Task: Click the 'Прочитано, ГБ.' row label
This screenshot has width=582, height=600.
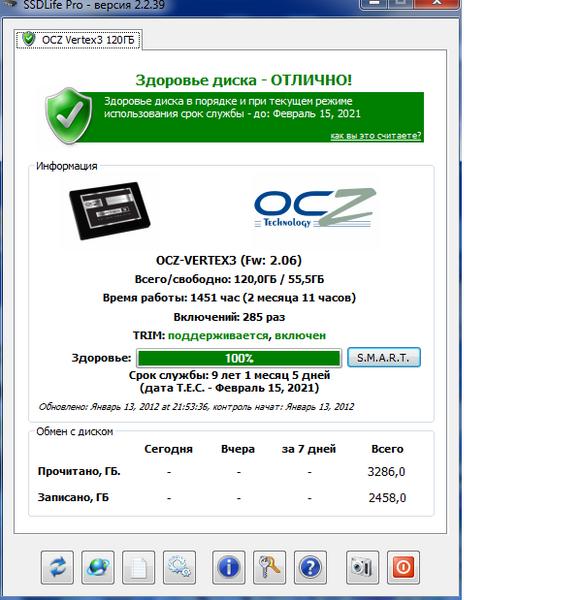Action: coord(79,471)
